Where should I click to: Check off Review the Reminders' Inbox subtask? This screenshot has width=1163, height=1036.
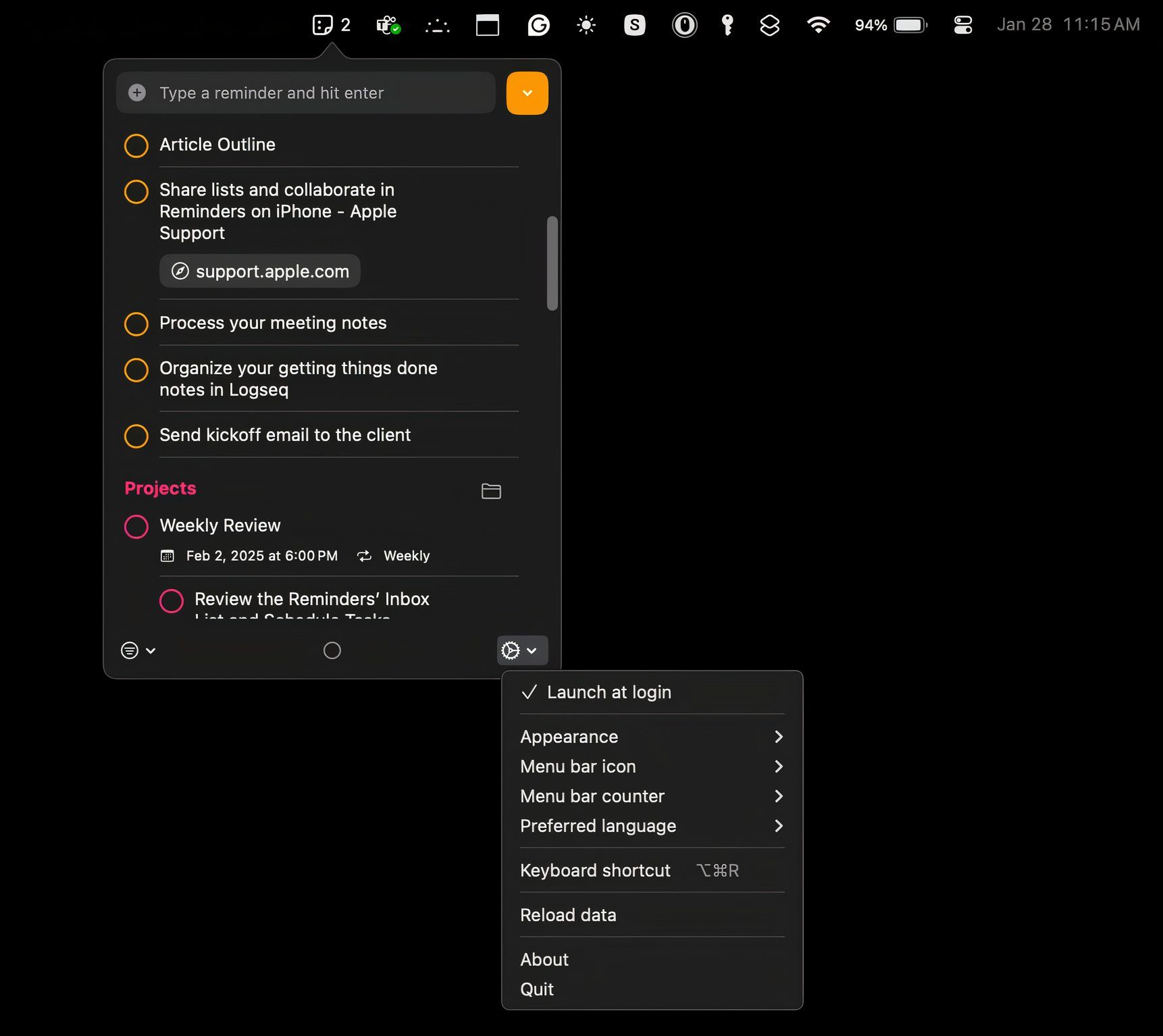[x=172, y=600]
